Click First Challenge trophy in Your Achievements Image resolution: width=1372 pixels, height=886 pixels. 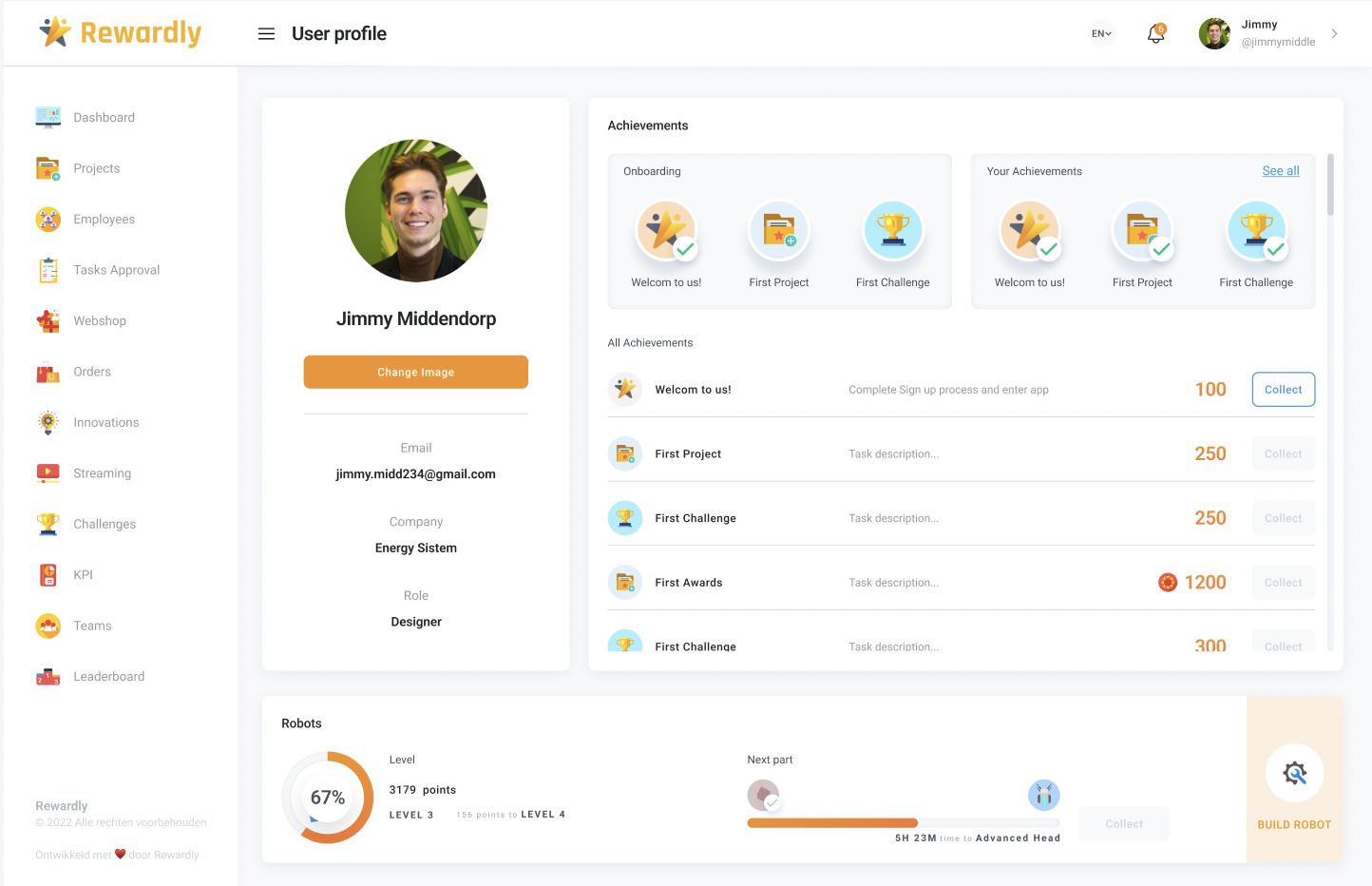click(x=1256, y=231)
